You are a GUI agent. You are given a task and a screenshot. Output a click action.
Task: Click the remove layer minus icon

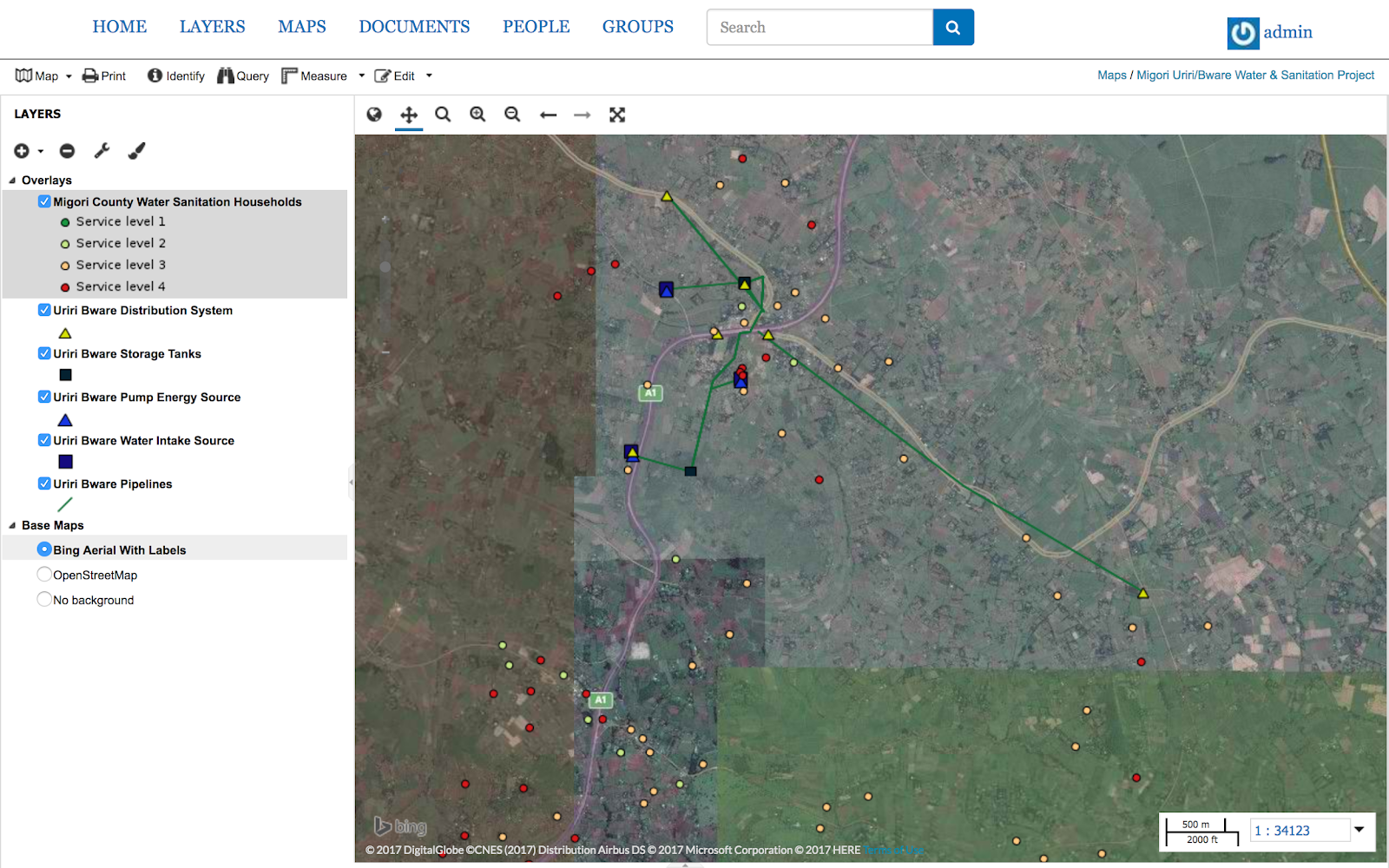pyautogui.click(x=67, y=151)
